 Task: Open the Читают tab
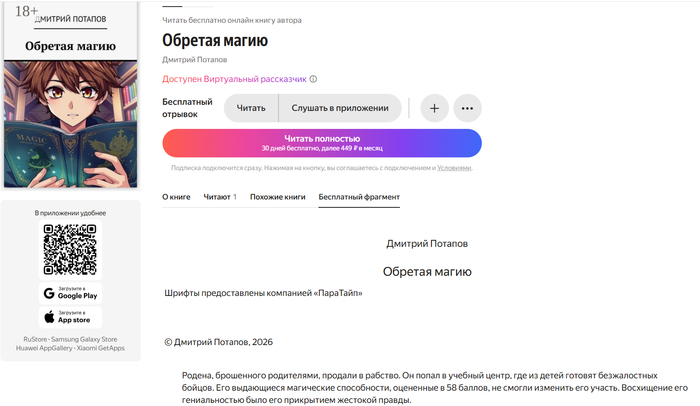220,197
